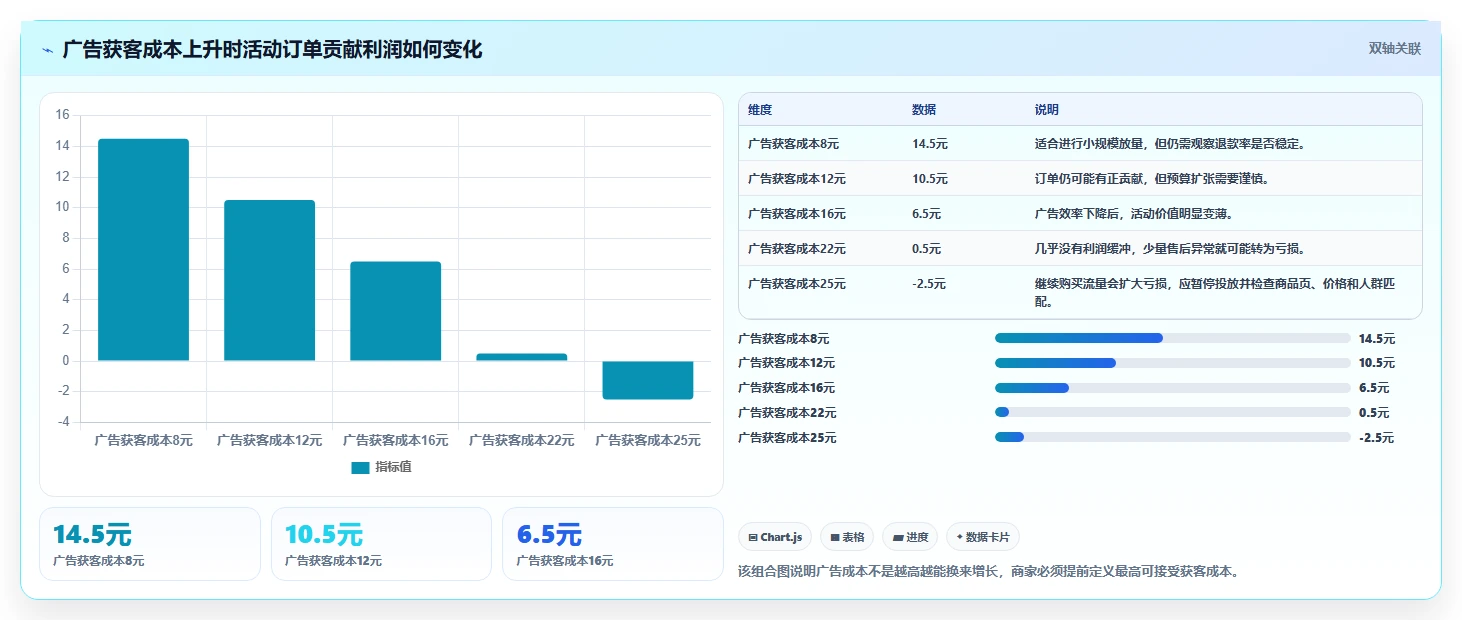Click progress bar for 广告获客成本16元
The height and width of the screenshot is (620, 1462).
[1172, 388]
